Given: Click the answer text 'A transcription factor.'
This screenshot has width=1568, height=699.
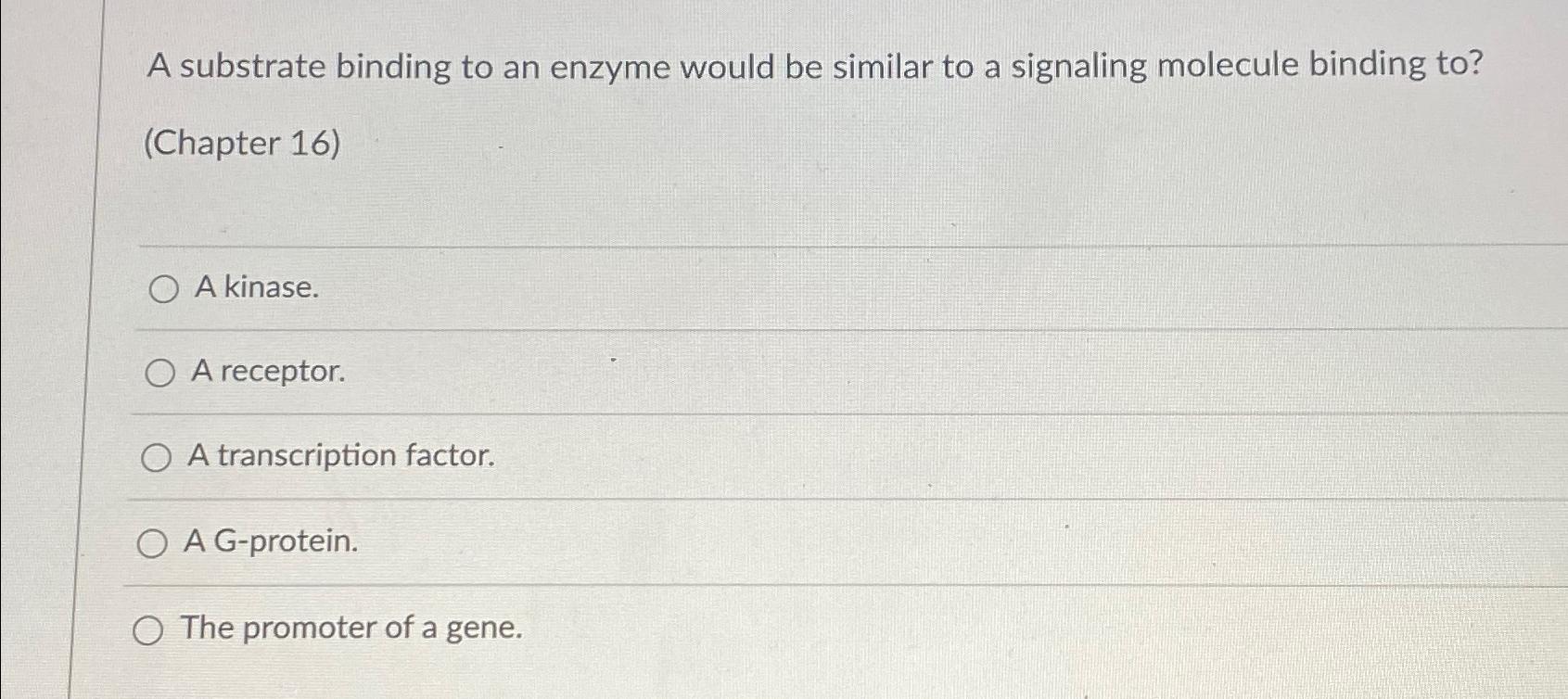Looking at the screenshot, I should click(342, 456).
